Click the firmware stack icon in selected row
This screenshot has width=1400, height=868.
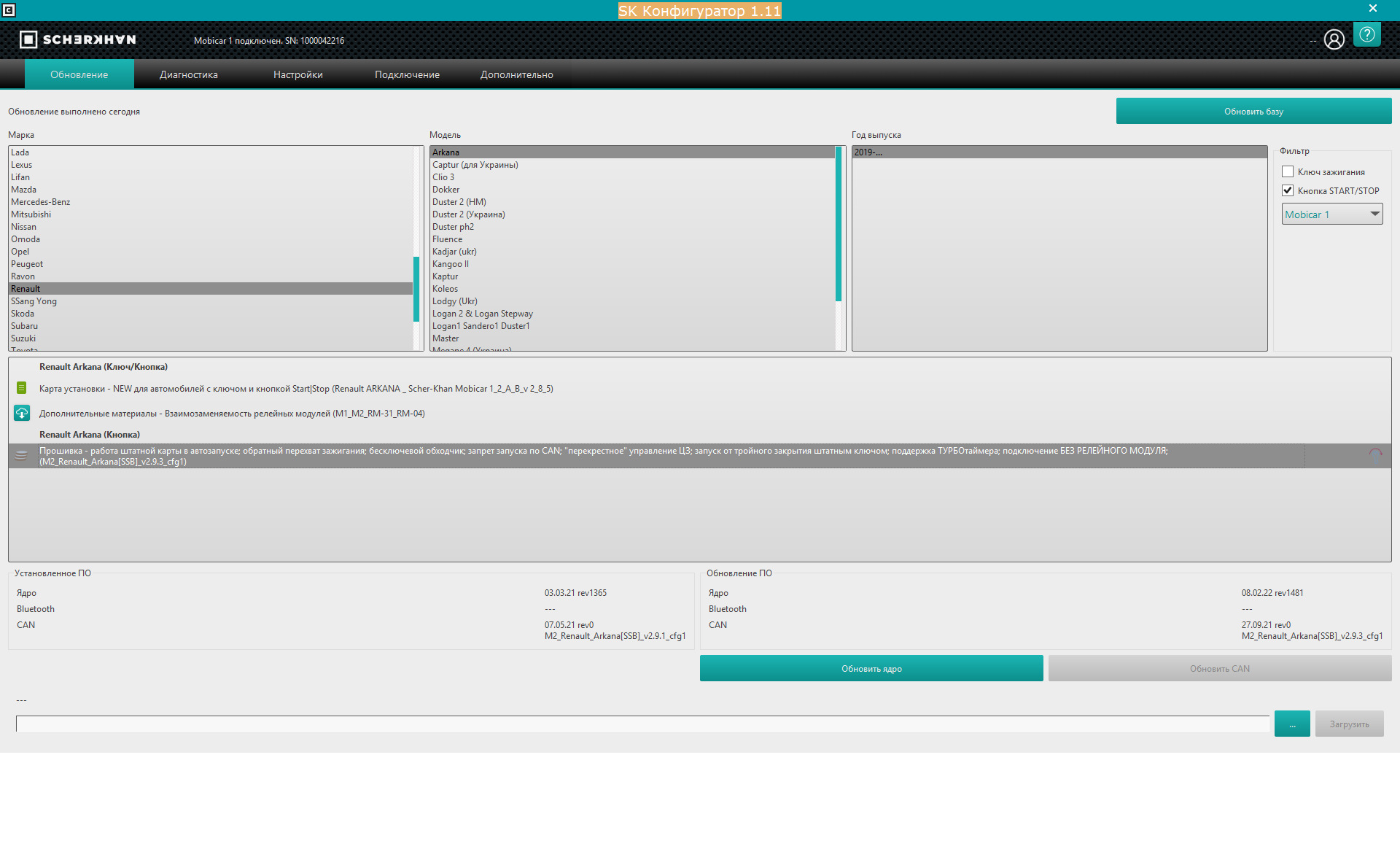pos(21,456)
